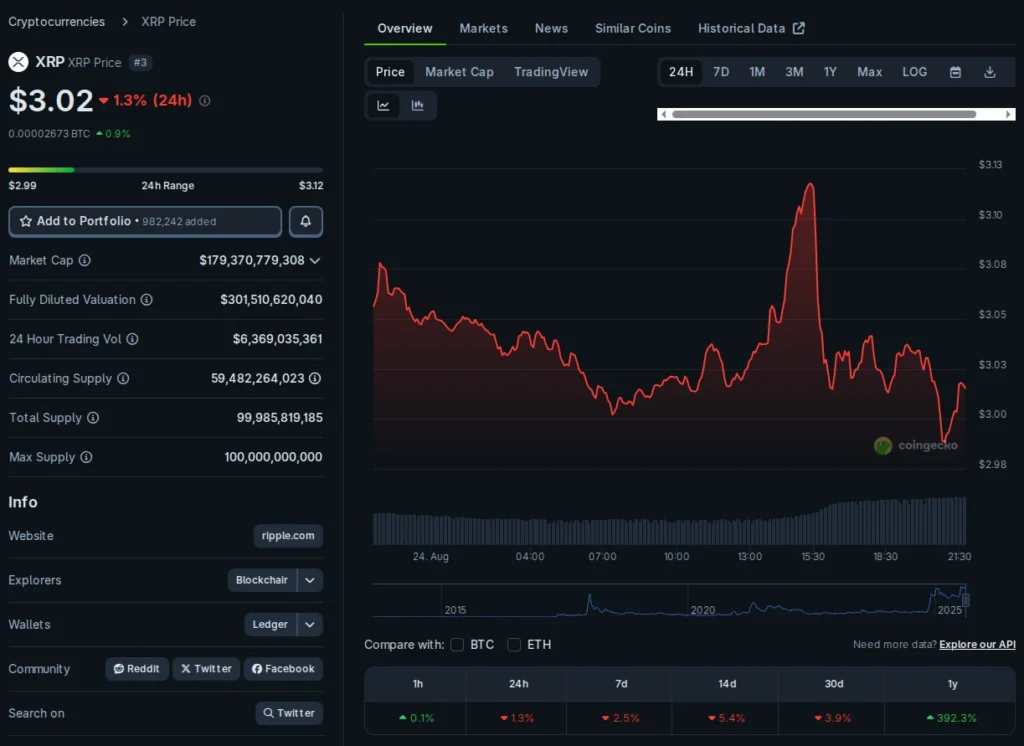Image resolution: width=1024 pixels, height=746 pixels.
Task: Open the calendar date range icon
Action: (955, 72)
